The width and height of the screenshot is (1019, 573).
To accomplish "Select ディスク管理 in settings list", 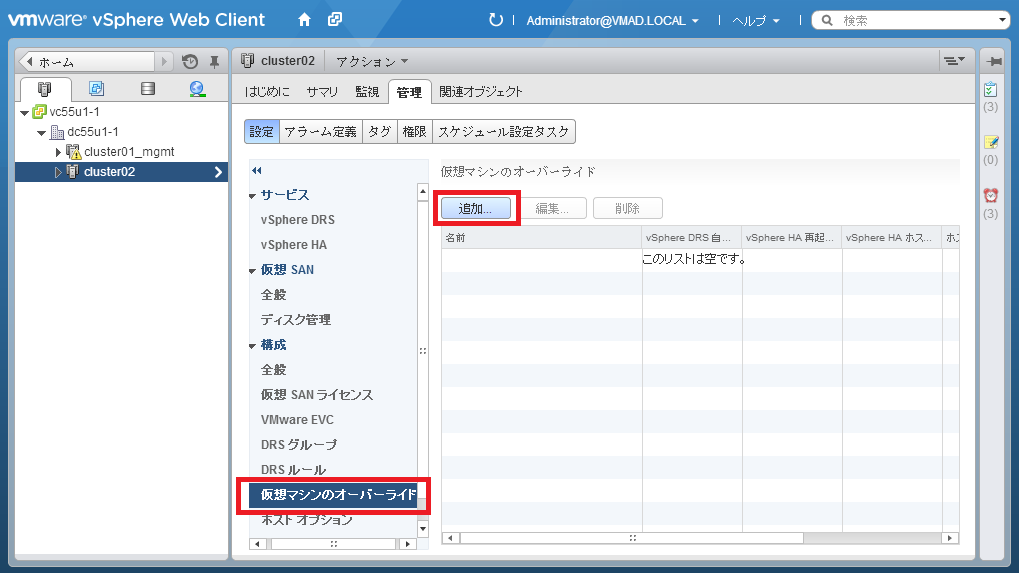I will (x=296, y=320).
